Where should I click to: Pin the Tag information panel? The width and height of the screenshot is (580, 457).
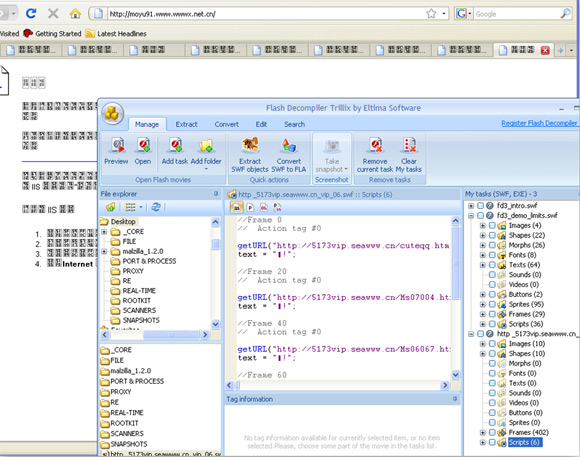(455, 399)
